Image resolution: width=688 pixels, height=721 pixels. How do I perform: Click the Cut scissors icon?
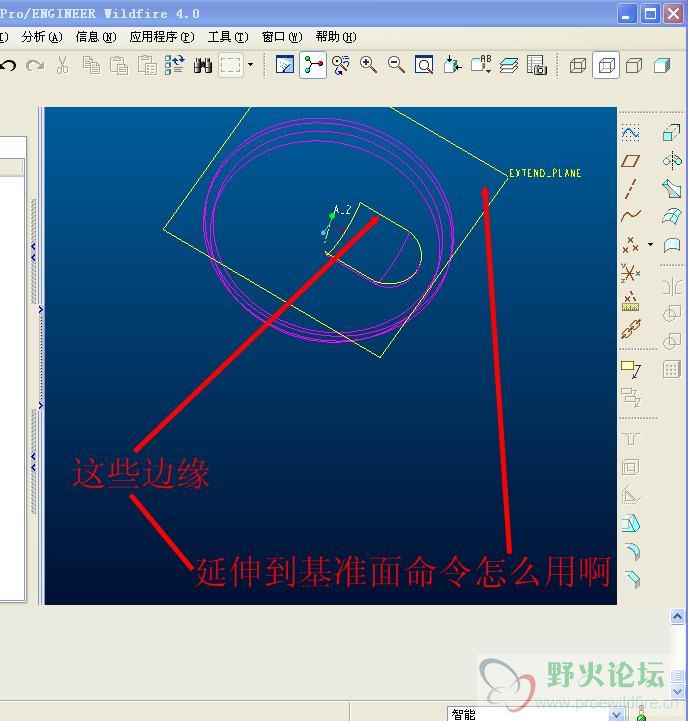coord(63,65)
